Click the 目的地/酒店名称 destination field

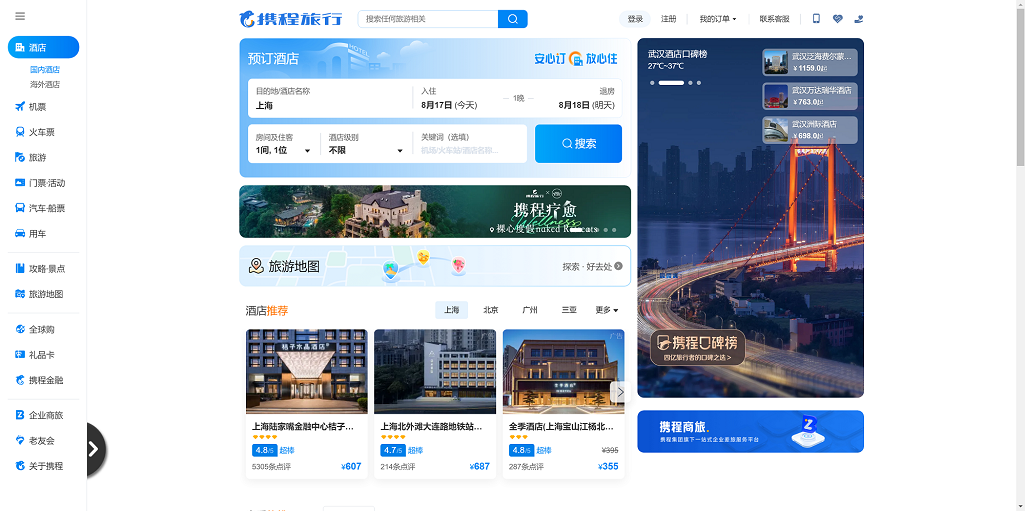(330, 98)
